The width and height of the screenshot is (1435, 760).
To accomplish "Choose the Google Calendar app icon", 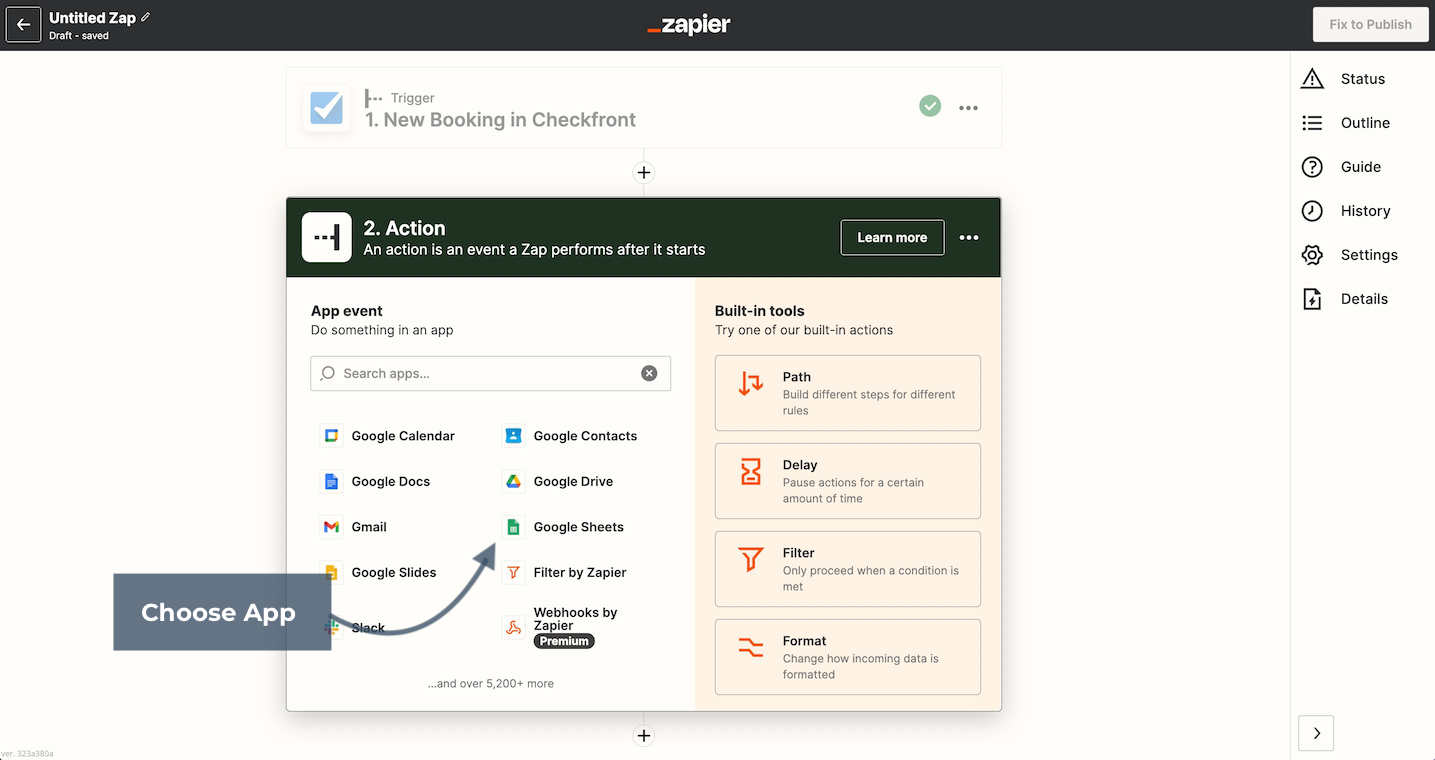I will point(330,436).
